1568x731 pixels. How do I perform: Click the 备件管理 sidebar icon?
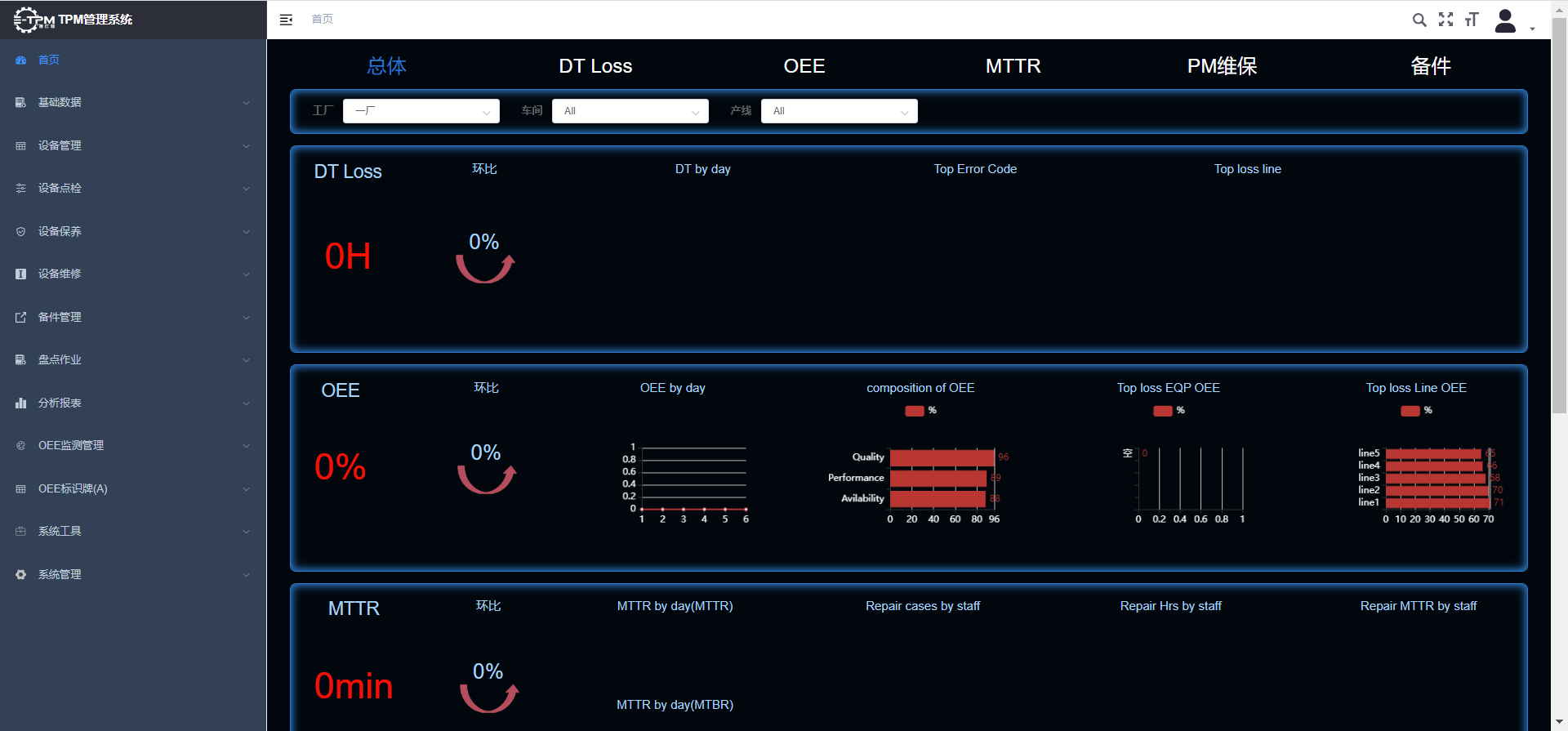pos(21,317)
